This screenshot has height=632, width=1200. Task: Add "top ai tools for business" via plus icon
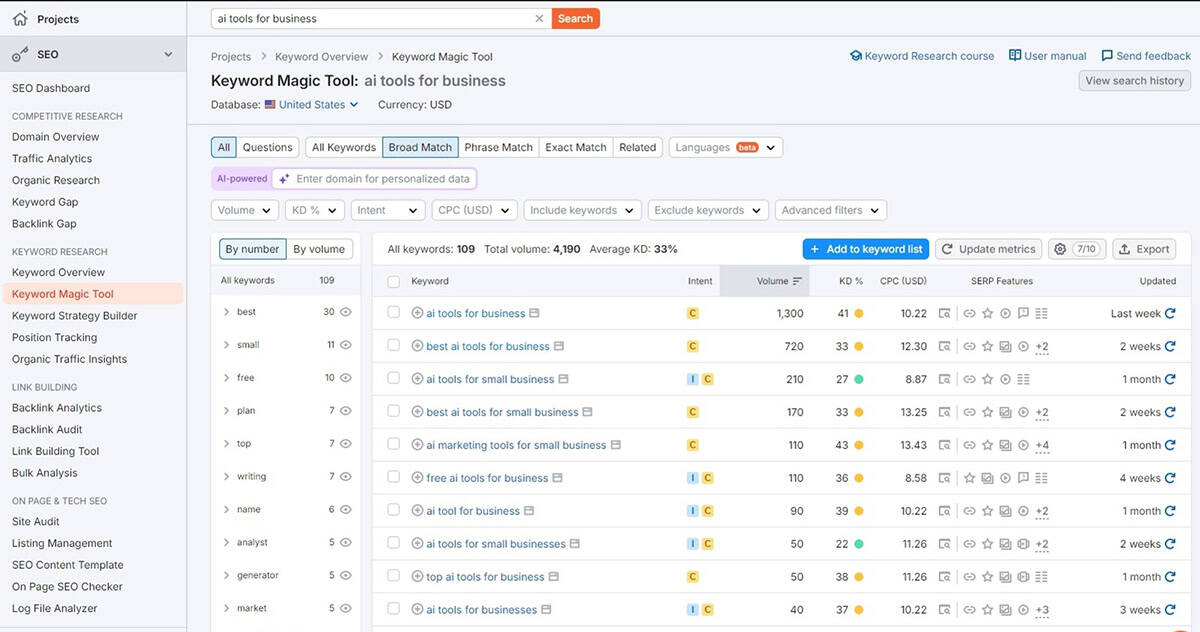[418, 577]
